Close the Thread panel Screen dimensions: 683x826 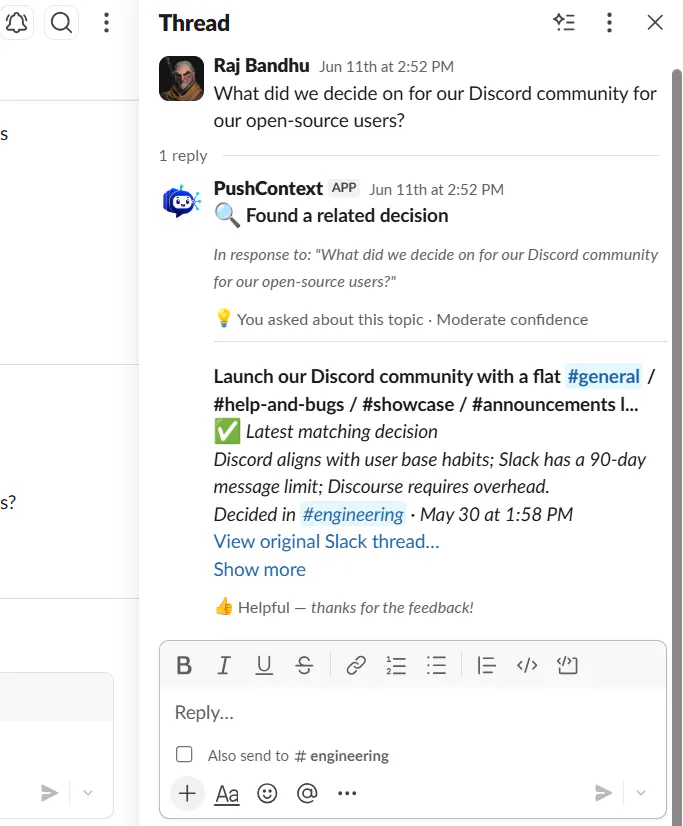(x=655, y=22)
